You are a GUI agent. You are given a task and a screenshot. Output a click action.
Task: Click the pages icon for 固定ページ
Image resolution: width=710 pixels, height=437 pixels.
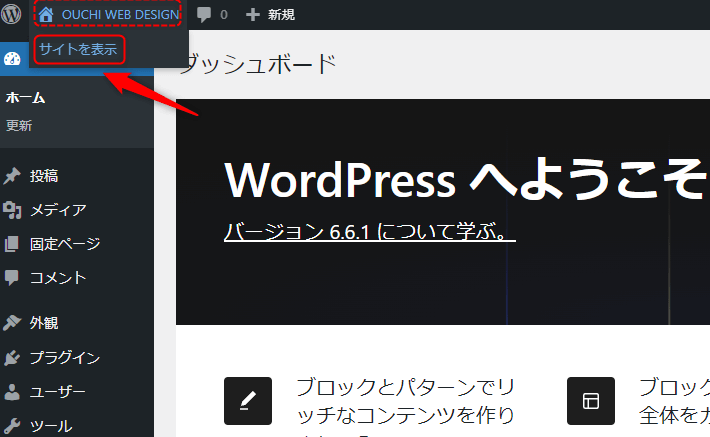point(12,244)
